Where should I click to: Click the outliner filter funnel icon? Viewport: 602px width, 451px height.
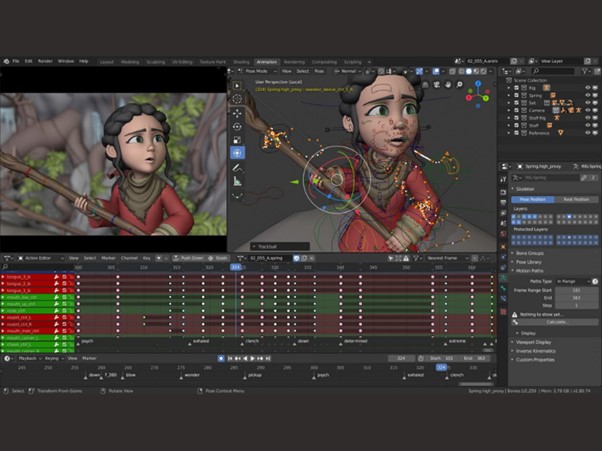tap(585, 71)
